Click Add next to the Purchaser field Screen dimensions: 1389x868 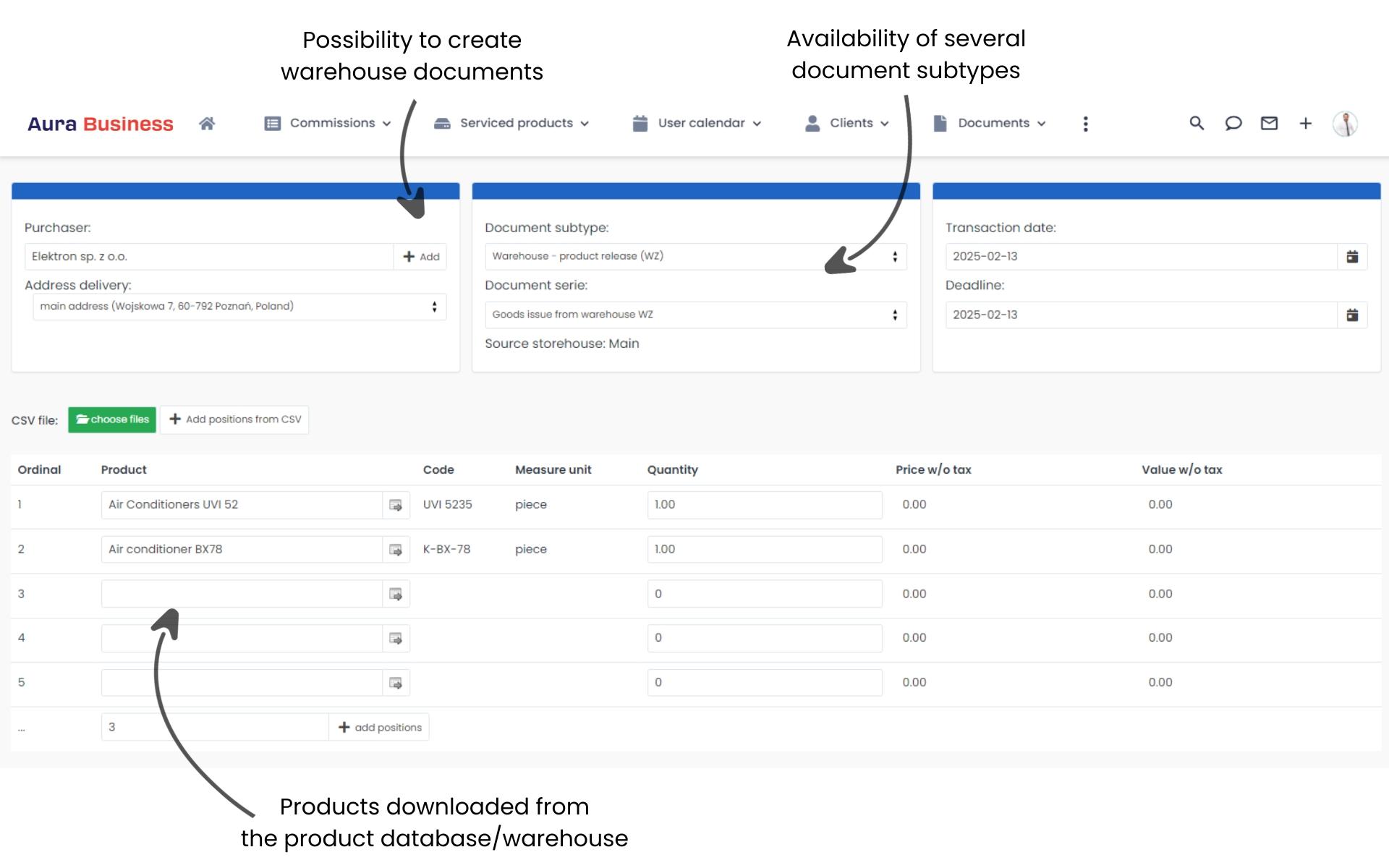pyautogui.click(x=420, y=256)
